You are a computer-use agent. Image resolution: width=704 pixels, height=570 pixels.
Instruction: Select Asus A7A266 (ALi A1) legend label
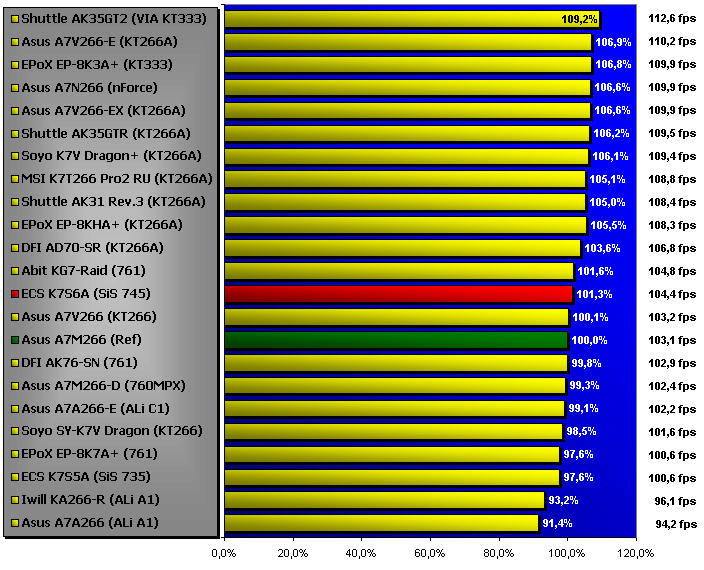[x=90, y=522]
